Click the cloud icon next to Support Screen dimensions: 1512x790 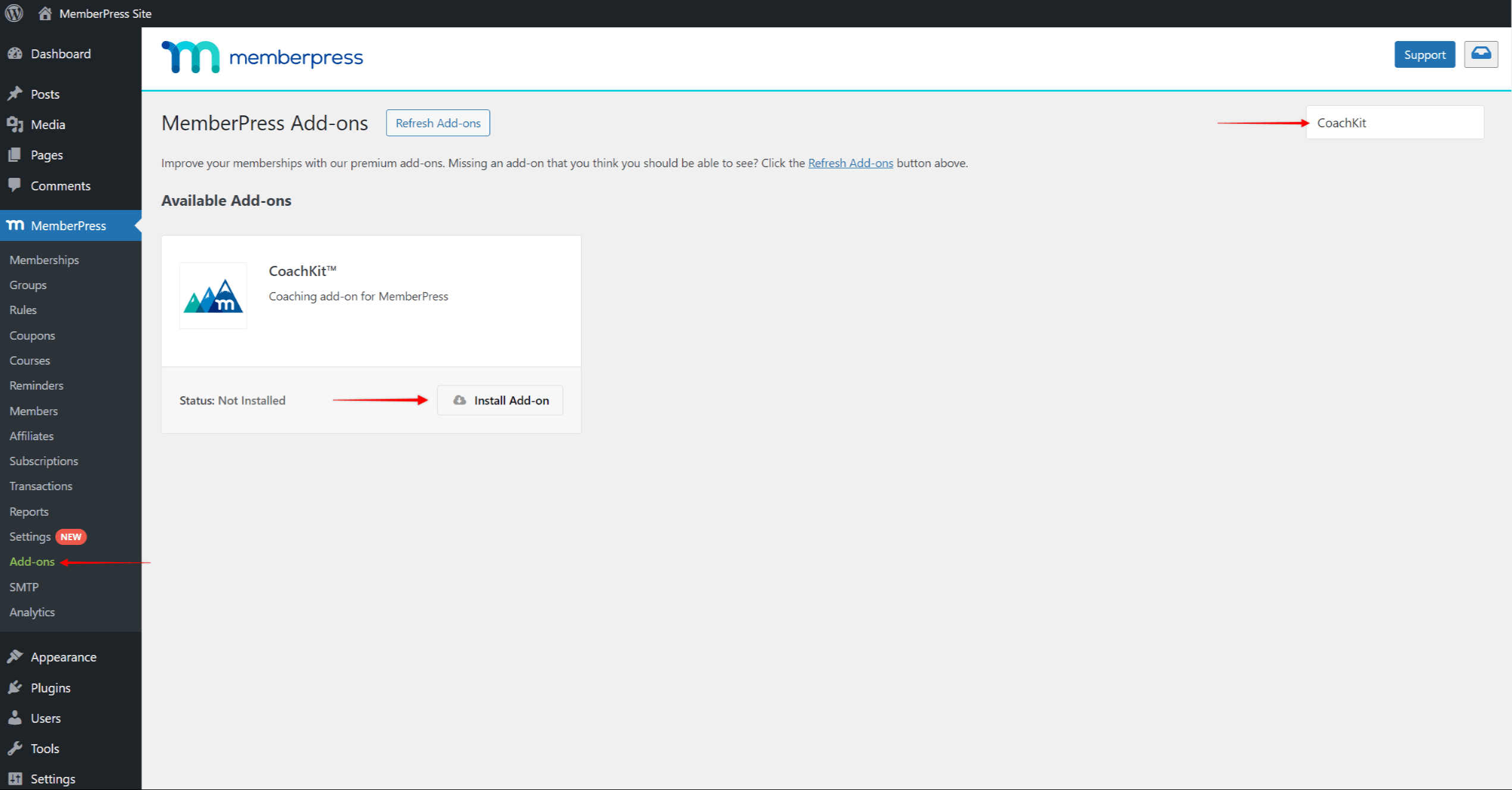tap(1480, 54)
